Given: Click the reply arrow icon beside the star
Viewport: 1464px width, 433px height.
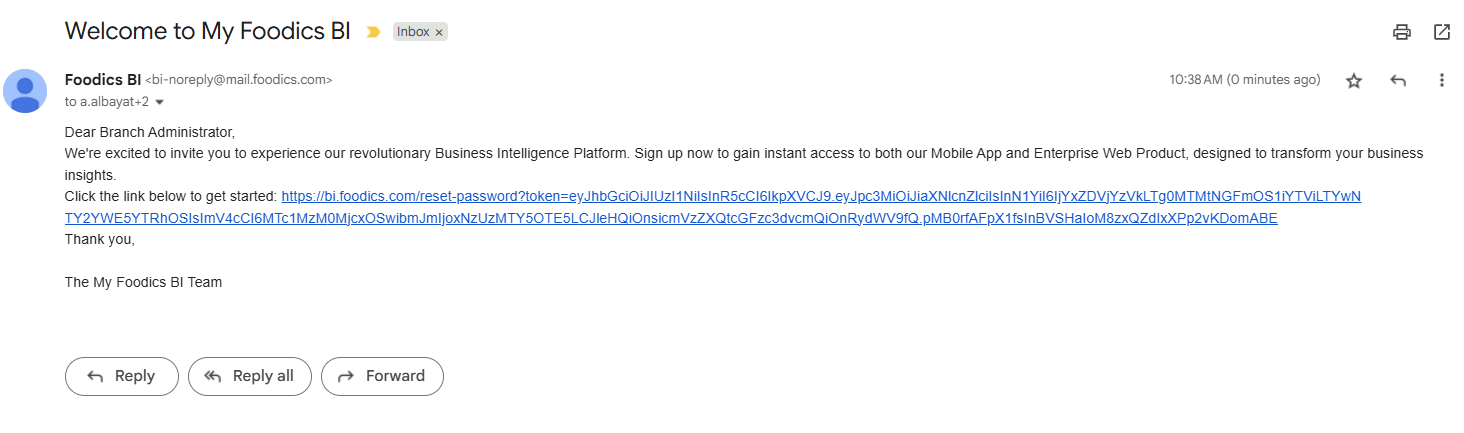Looking at the screenshot, I should point(1398,81).
